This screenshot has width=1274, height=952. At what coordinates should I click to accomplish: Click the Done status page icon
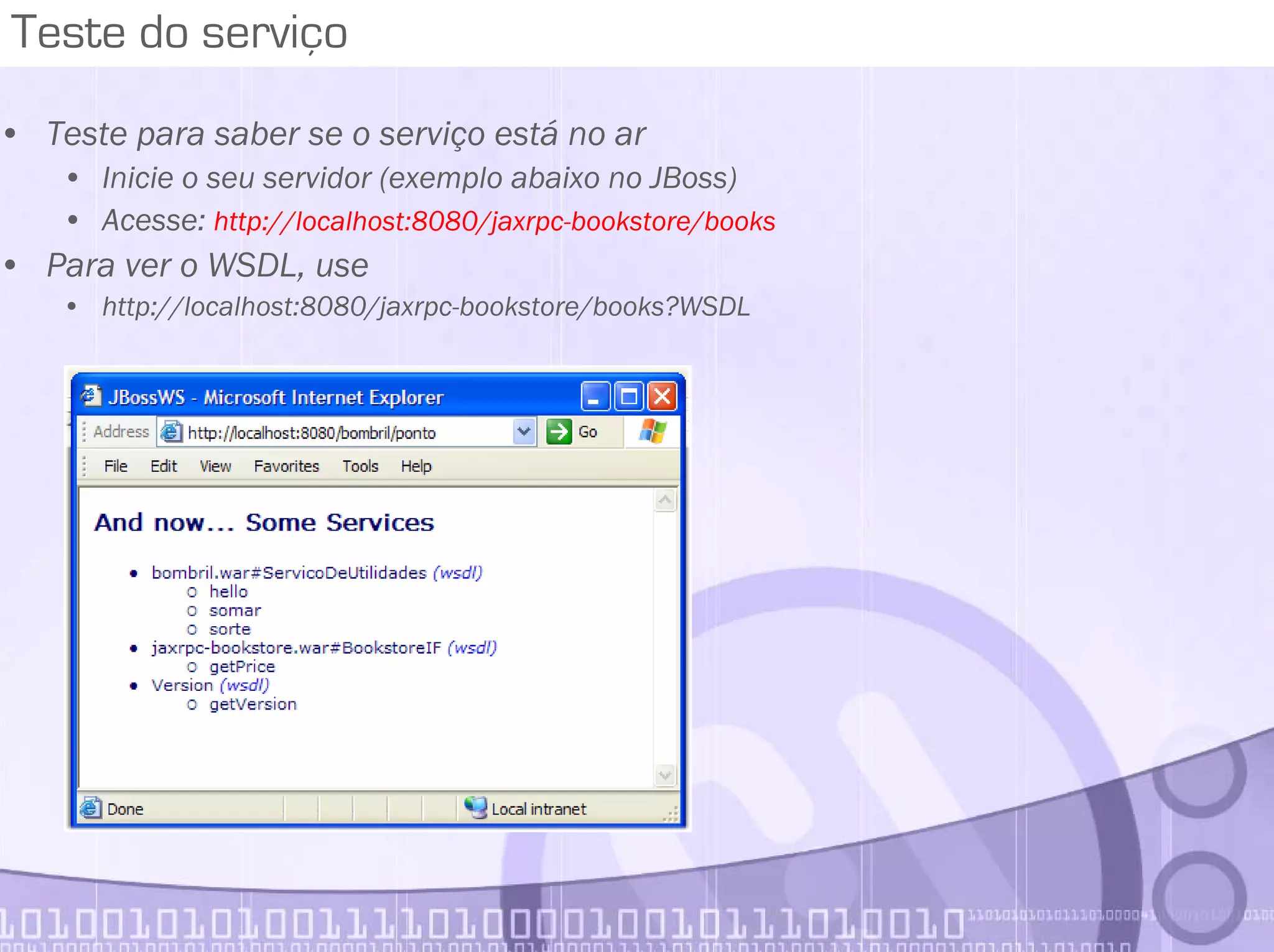91,808
